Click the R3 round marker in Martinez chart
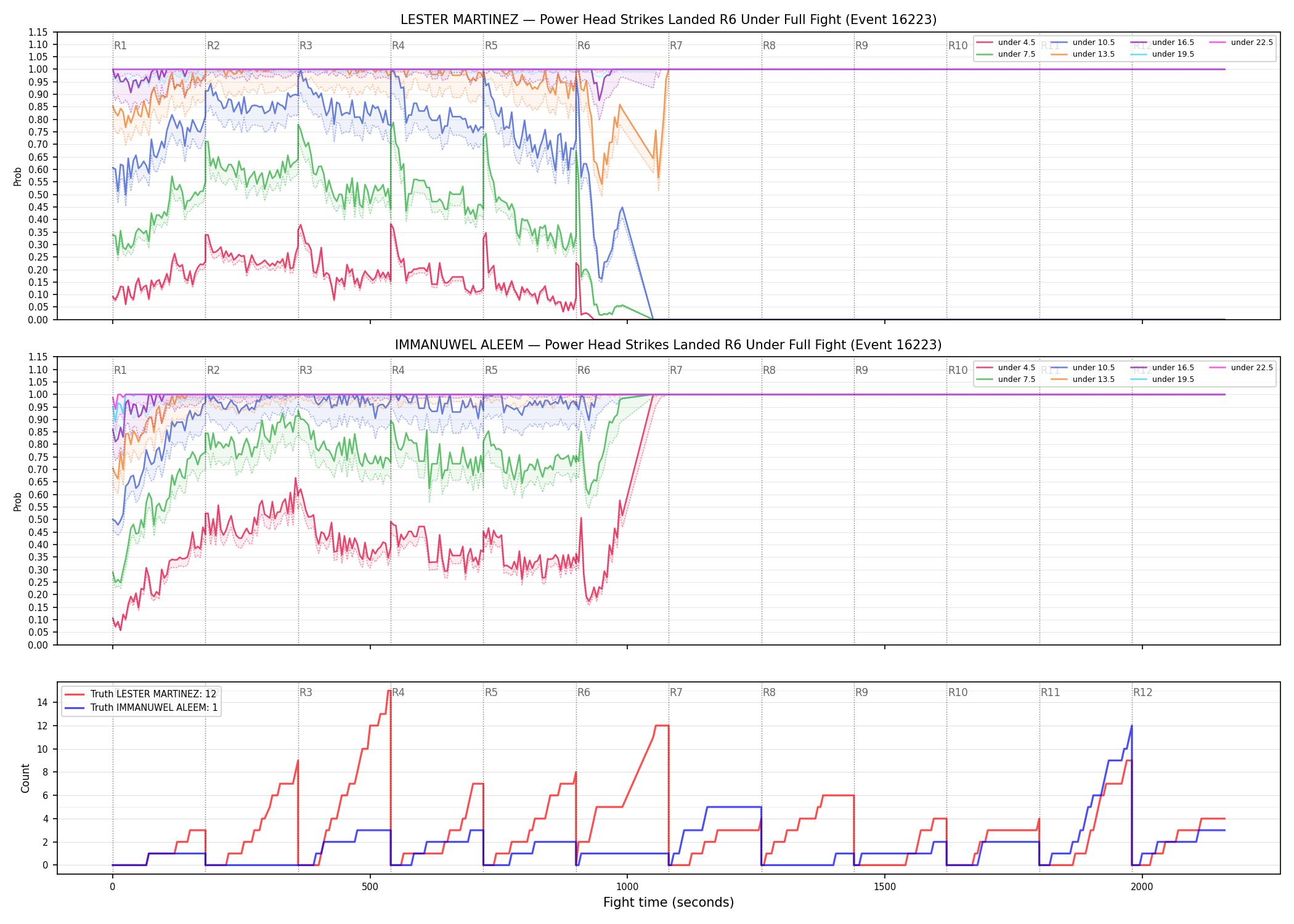Viewport: 1294px width, 924px height. click(x=306, y=46)
